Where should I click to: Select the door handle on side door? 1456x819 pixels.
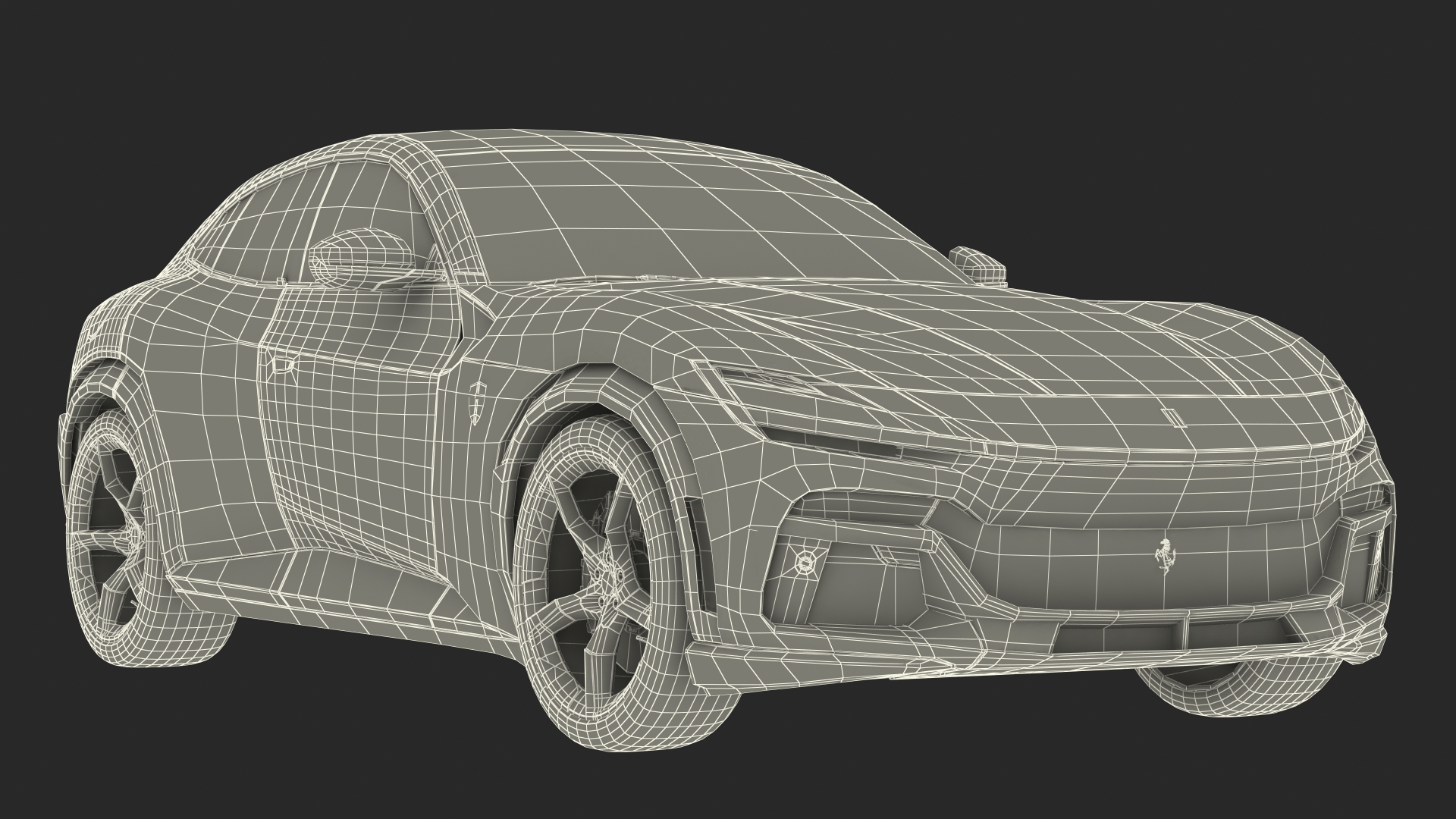pyautogui.click(x=283, y=365)
